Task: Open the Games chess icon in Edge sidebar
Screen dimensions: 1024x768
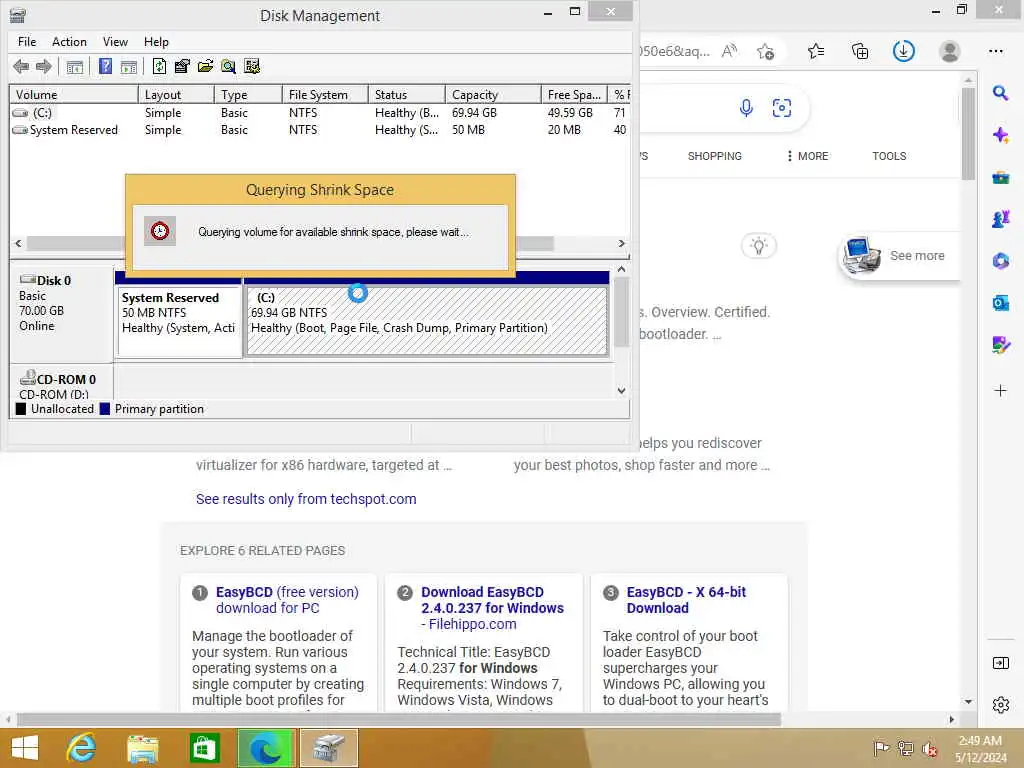Action: [1000, 219]
